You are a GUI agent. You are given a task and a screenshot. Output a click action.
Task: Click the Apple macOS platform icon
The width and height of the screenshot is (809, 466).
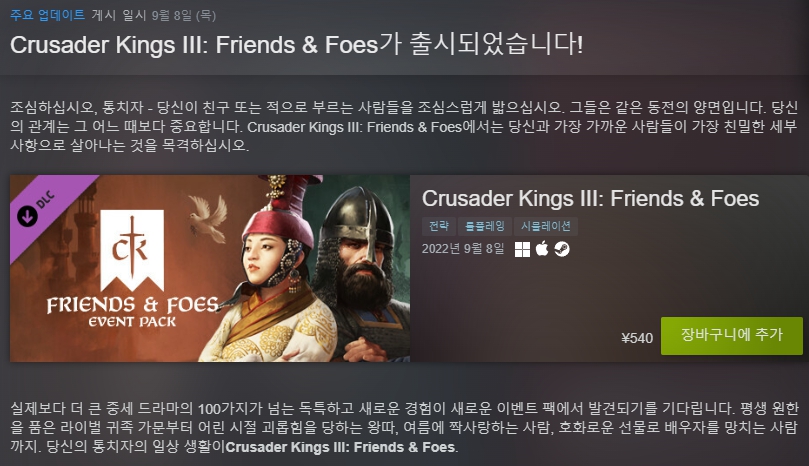click(542, 249)
